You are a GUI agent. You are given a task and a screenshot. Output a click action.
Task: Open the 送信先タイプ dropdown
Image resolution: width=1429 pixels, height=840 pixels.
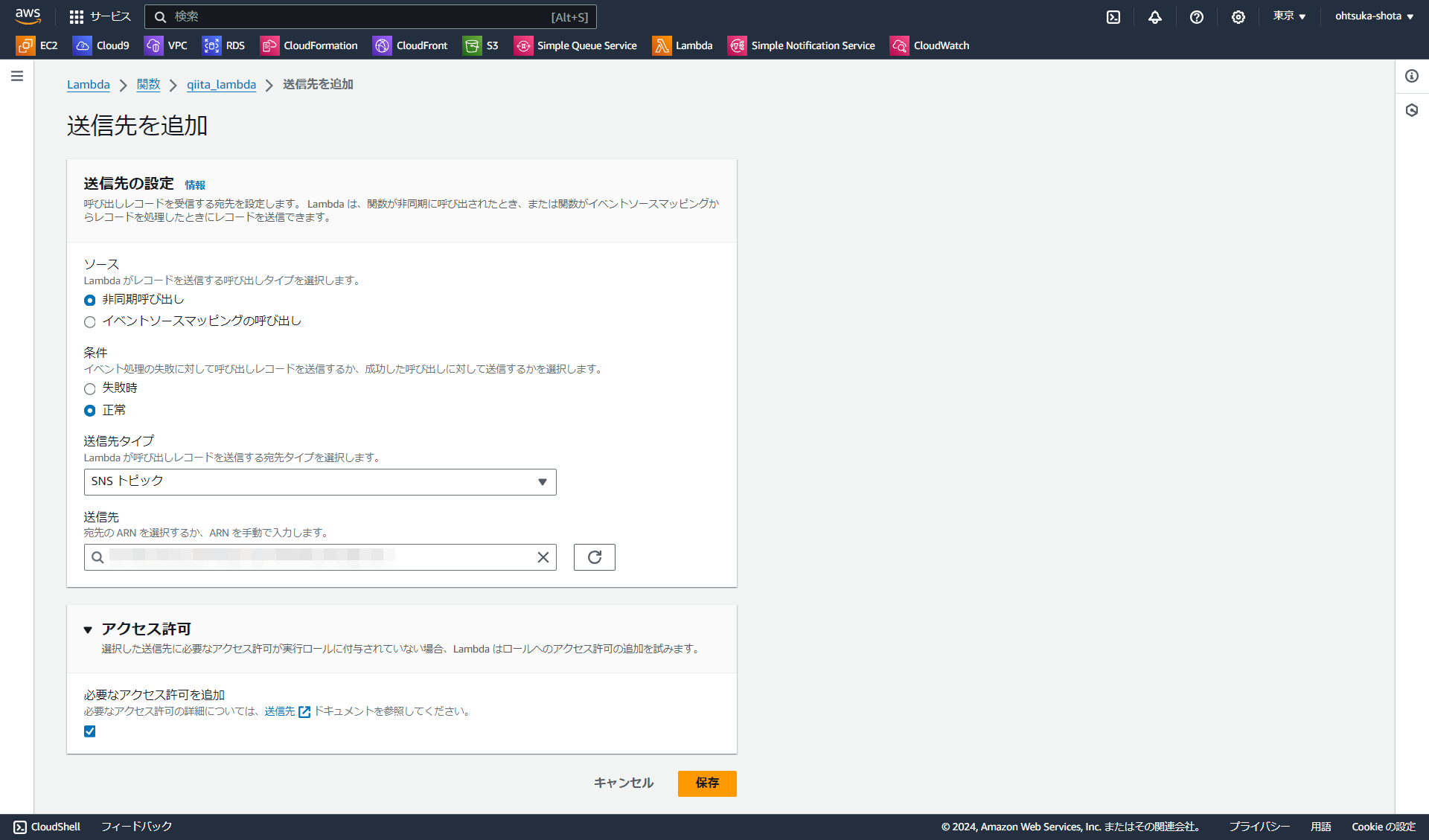tap(320, 481)
